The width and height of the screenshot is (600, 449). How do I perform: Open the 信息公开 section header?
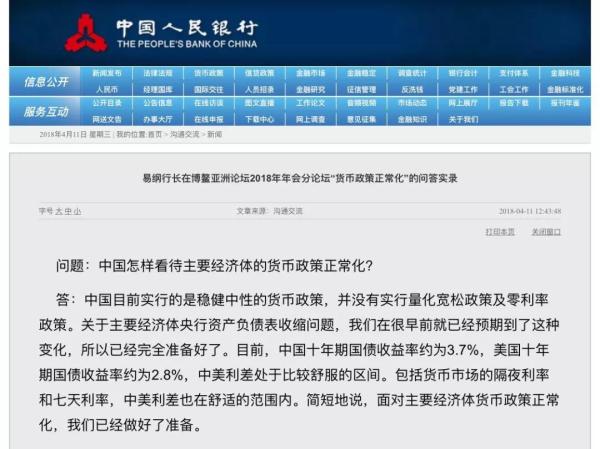(x=46, y=82)
